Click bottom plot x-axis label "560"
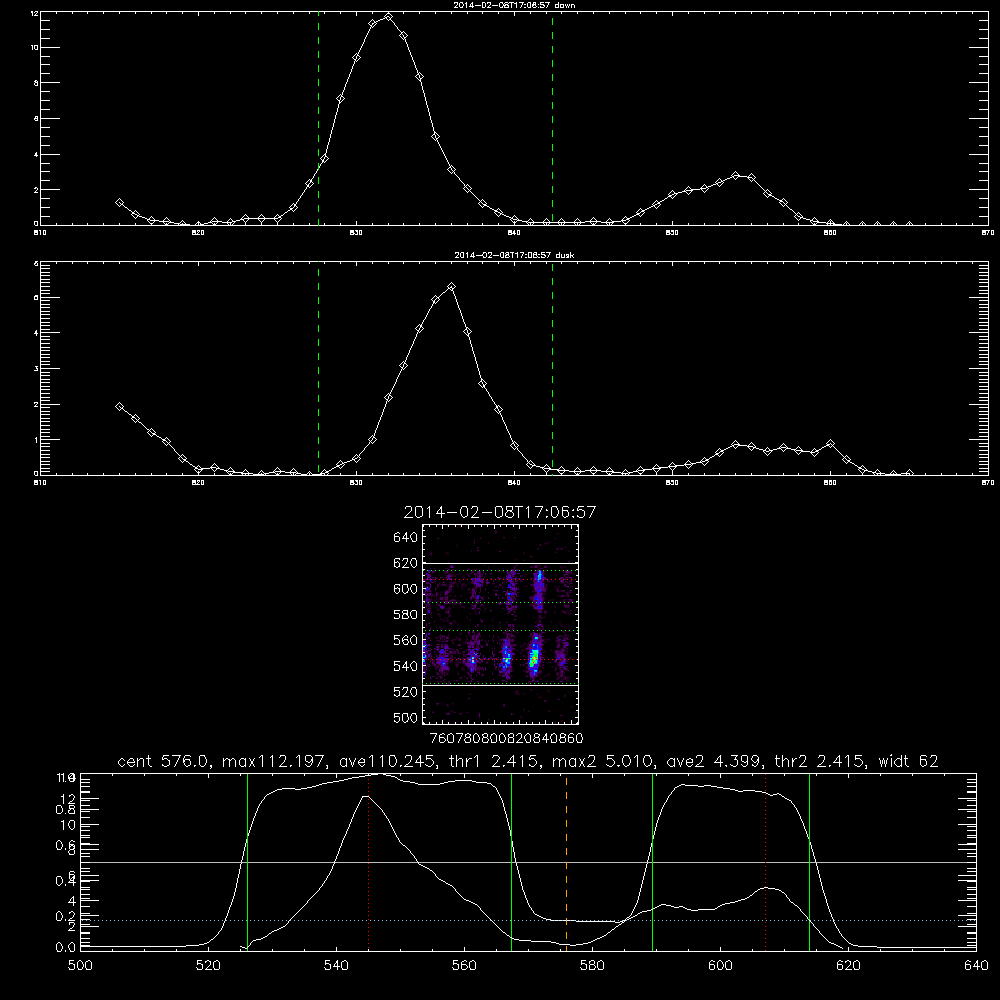This screenshot has height=1000, width=1000. tap(464, 966)
